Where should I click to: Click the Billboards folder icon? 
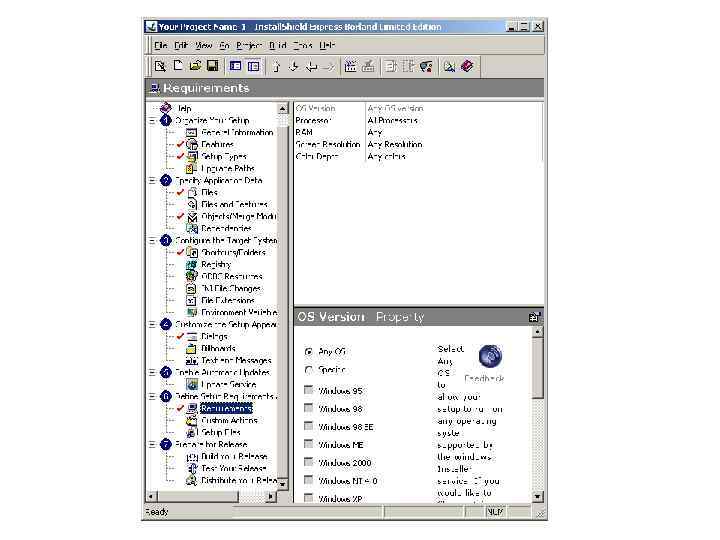pyautogui.click(x=191, y=349)
